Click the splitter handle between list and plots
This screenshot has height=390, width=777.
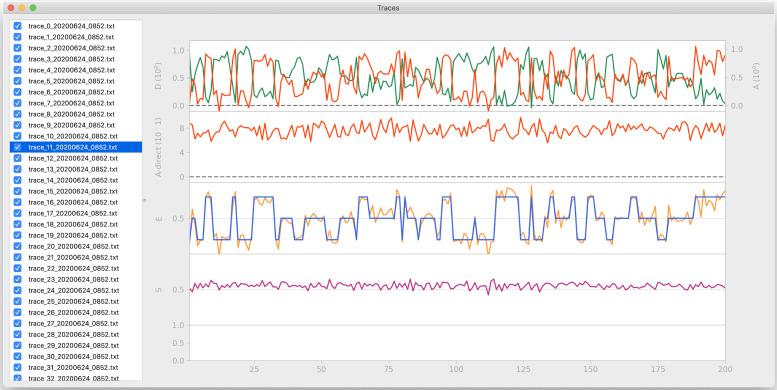(x=144, y=200)
